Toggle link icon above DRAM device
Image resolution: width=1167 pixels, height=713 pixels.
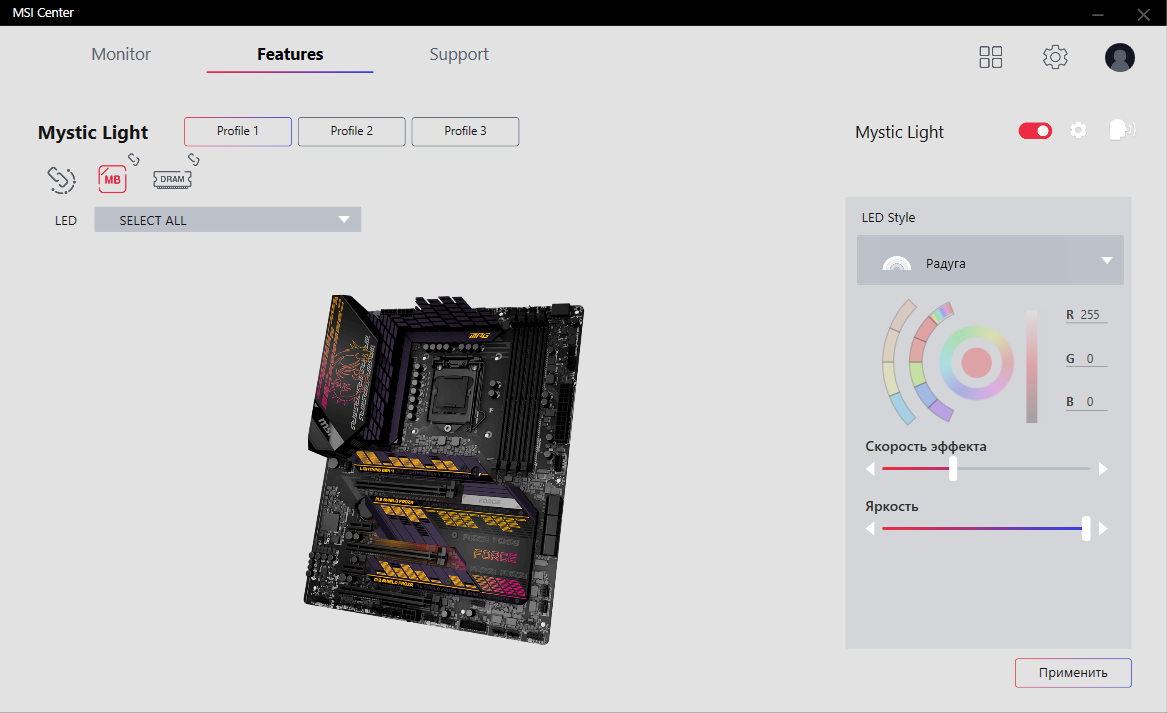[x=194, y=159]
